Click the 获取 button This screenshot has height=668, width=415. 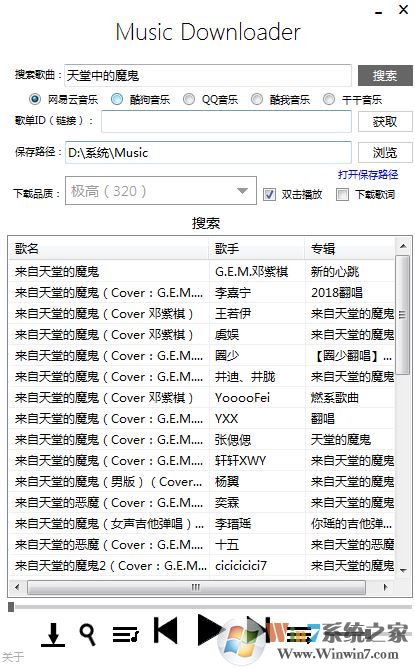click(385, 122)
